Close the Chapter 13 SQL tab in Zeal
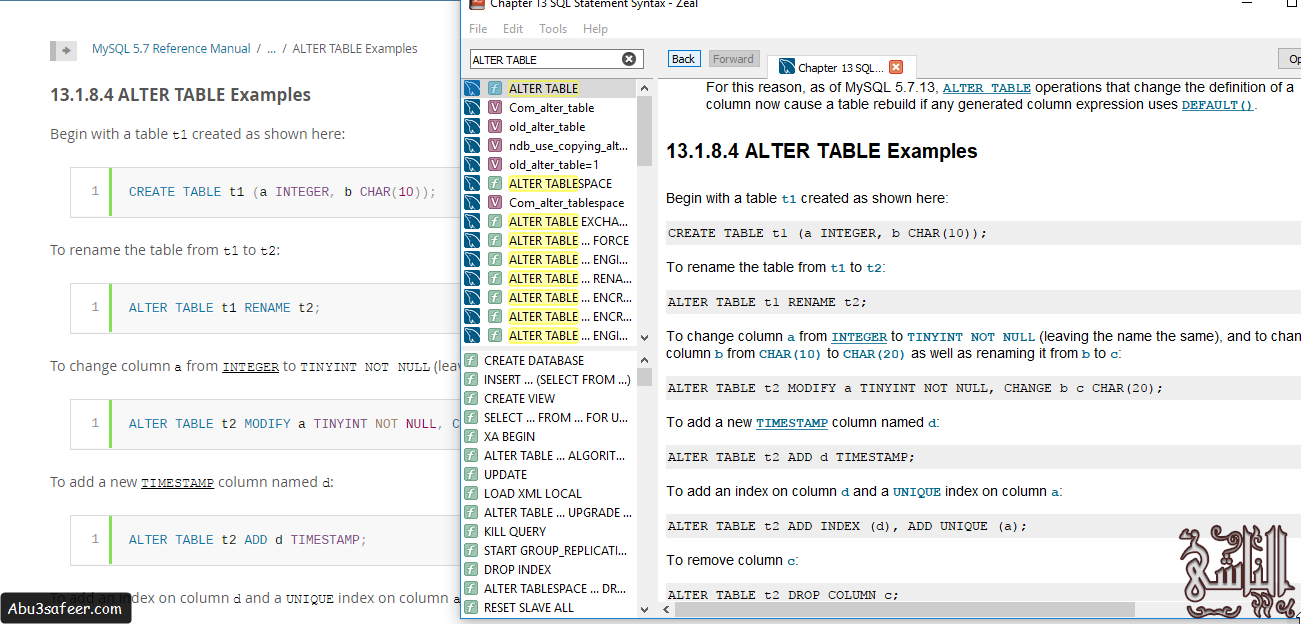This screenshot has width=1301, height=624. 896,67
